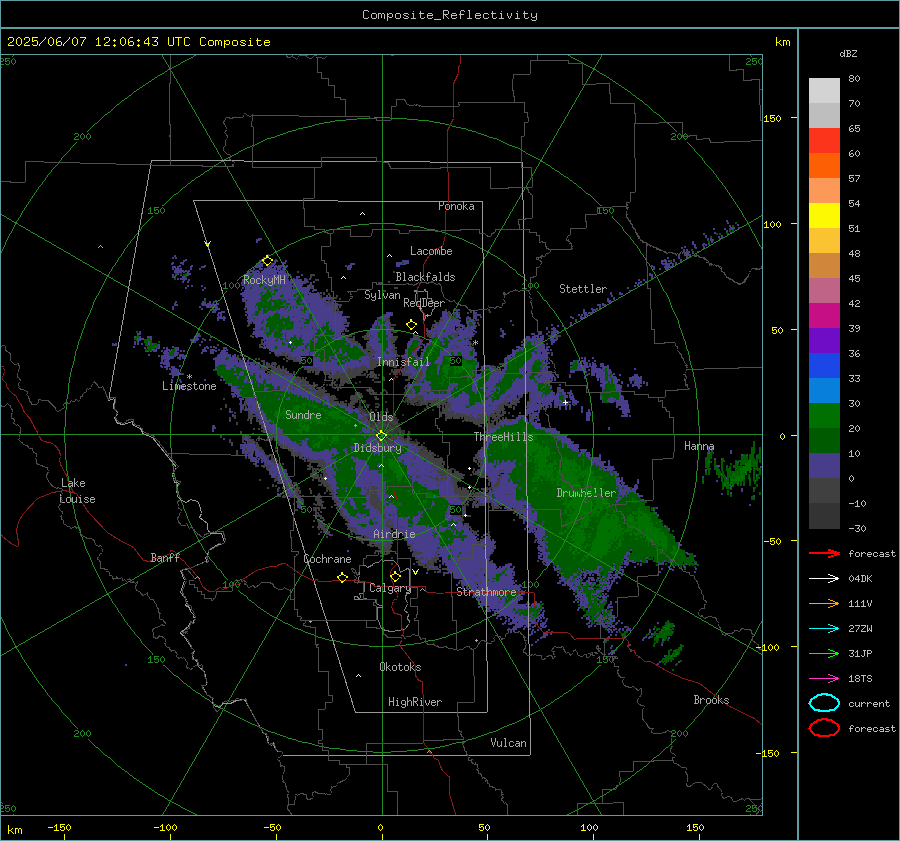Click the yellow diamond marker above Calgary
900x841 pixels.
395,576
